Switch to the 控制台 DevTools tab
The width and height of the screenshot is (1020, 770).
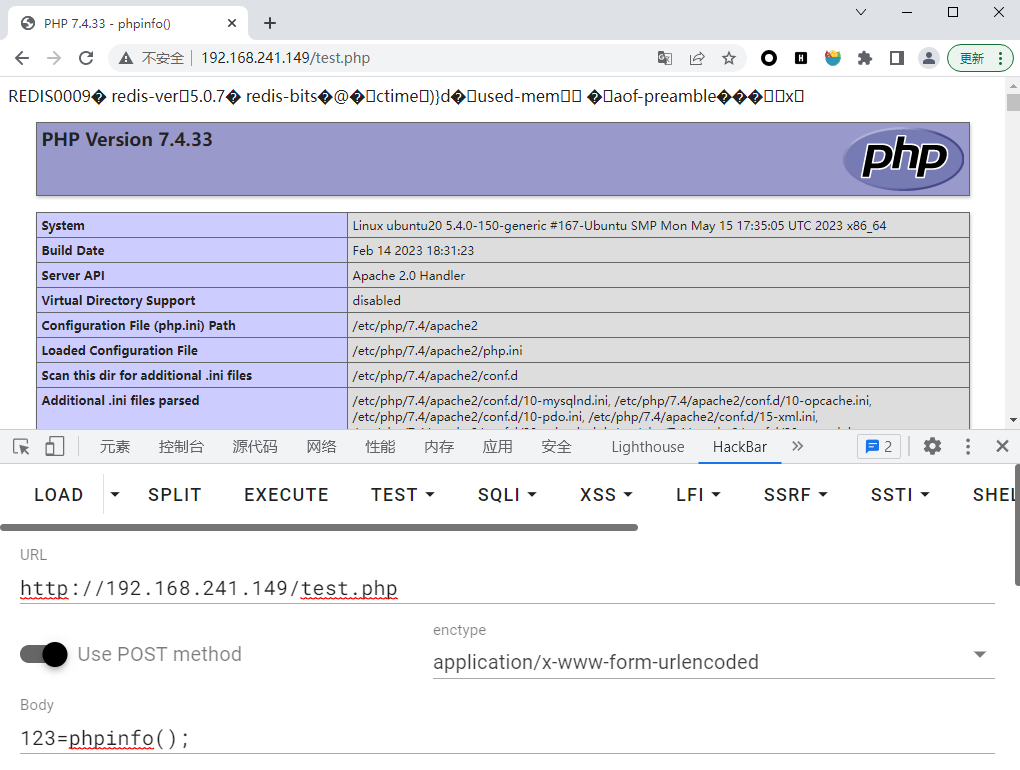(181, 447)
